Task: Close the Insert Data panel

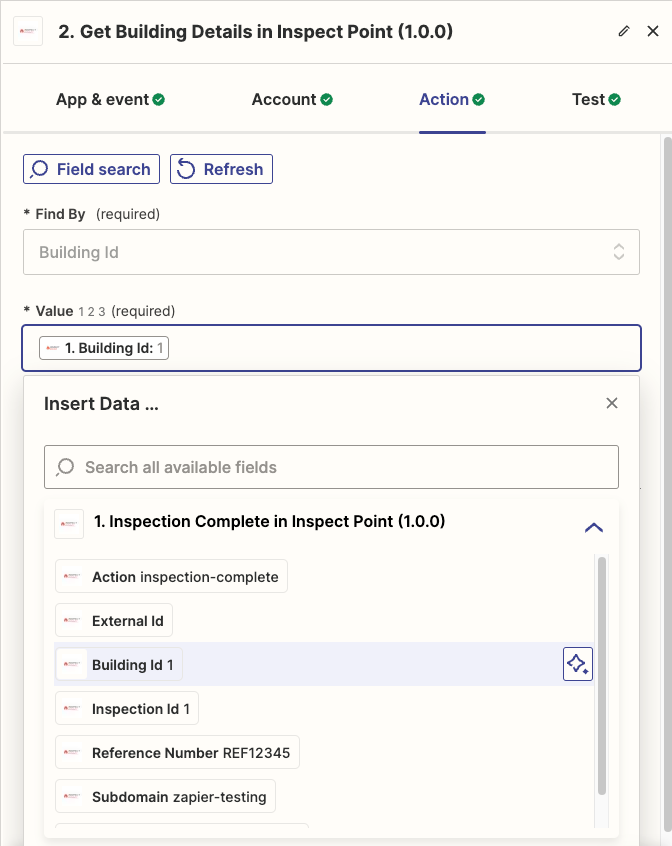Action: pos(612,403)
